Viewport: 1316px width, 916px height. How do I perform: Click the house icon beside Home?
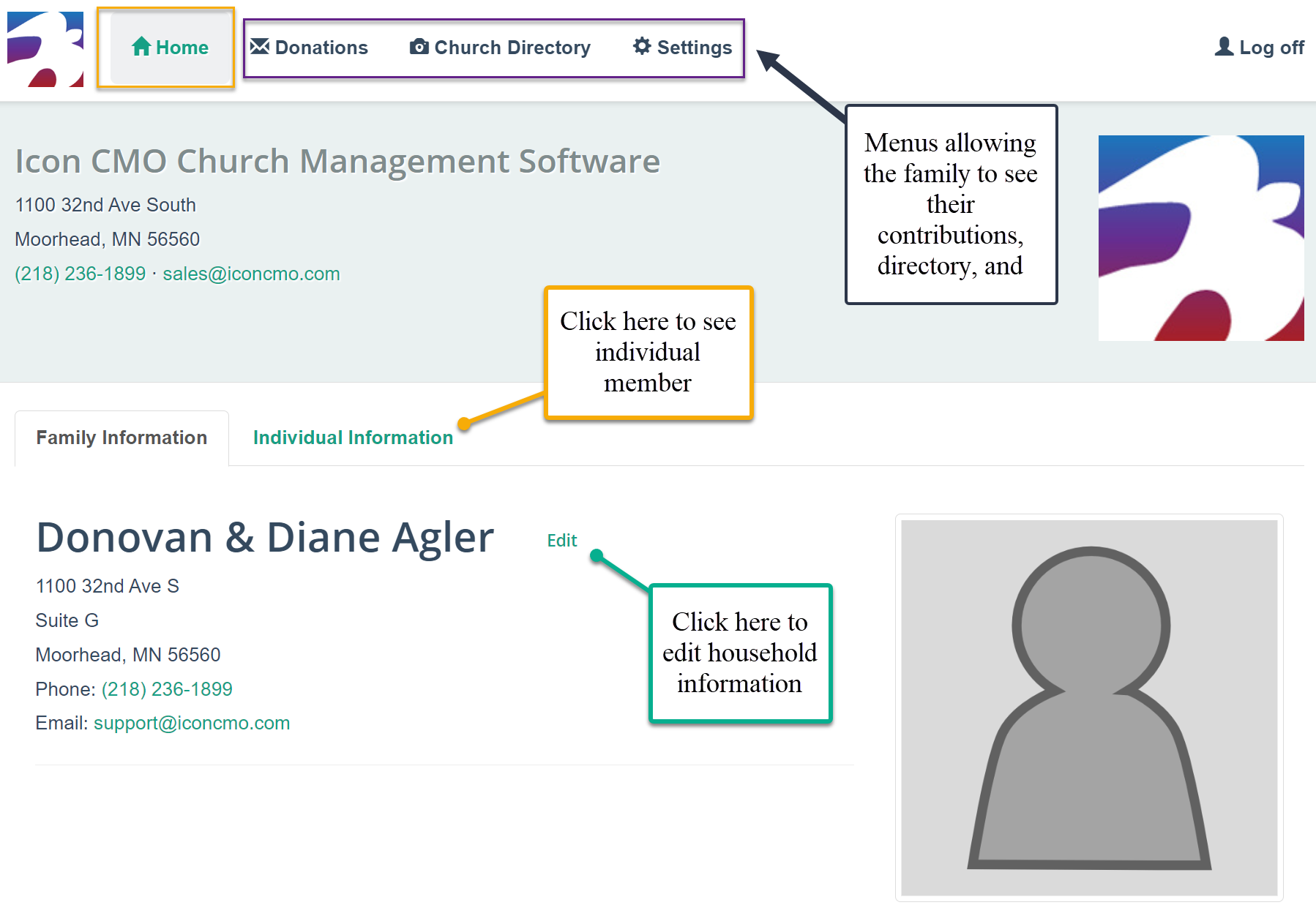(141, 47)
